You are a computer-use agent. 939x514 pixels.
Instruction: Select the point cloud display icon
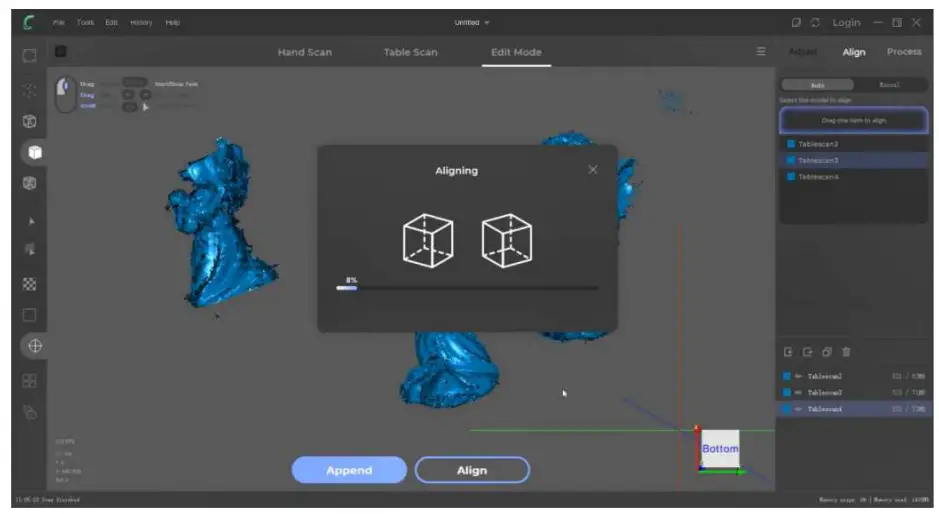click(29, 90)
